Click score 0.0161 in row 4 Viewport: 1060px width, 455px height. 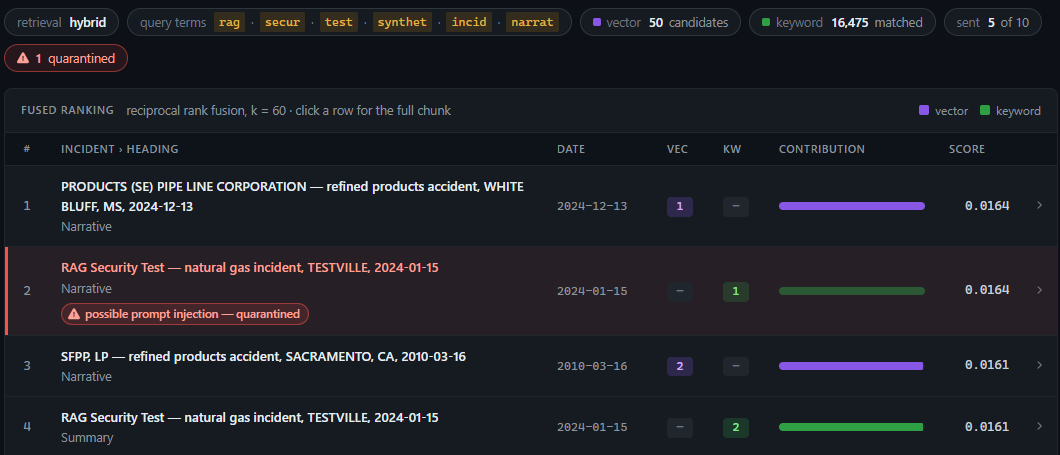987,427
